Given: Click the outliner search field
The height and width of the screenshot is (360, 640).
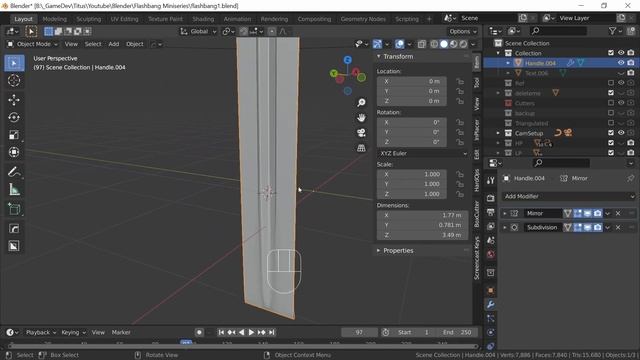Looking at the screenshot, I should (x=558, y=31).
